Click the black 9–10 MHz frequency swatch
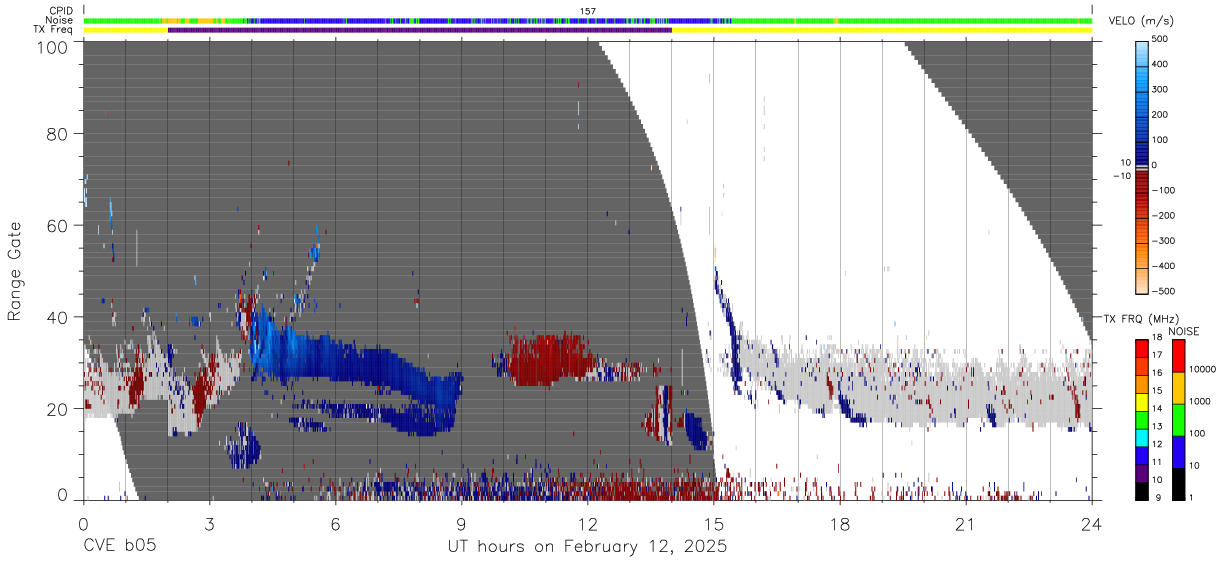This screenshot has width=1228, height=567. (1141, 491)
